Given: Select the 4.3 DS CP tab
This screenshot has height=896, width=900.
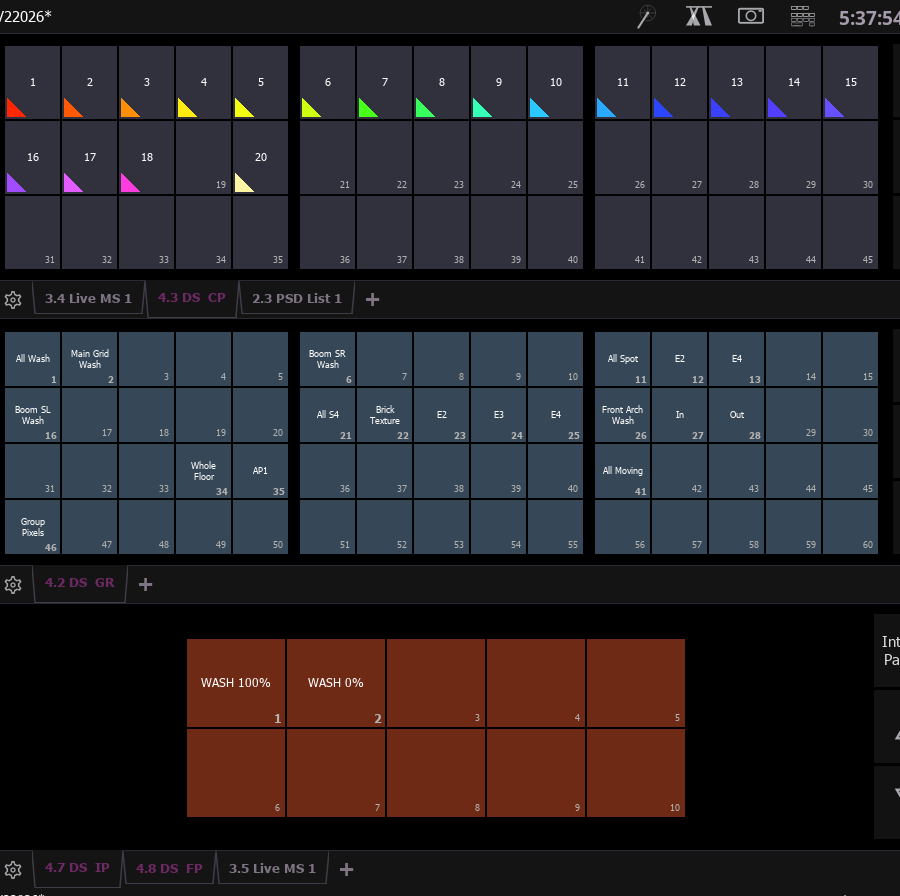Looking at the screenshot, I should [192, 298].
